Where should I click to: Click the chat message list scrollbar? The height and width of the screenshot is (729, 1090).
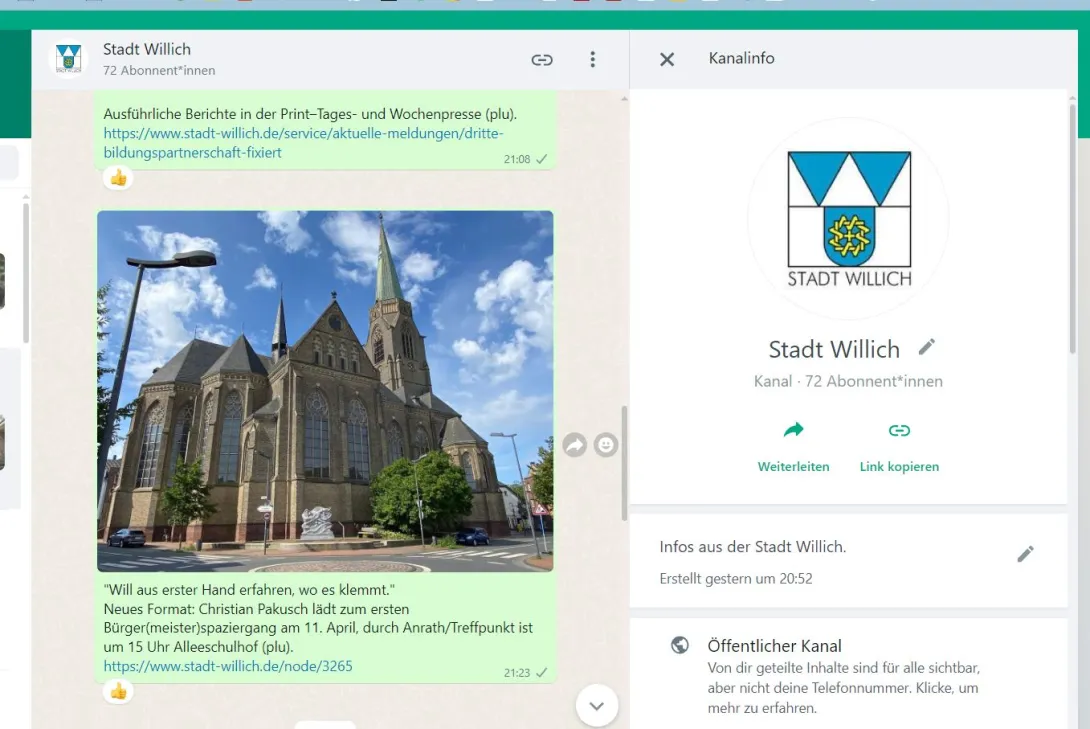click(x=624, y=464)
